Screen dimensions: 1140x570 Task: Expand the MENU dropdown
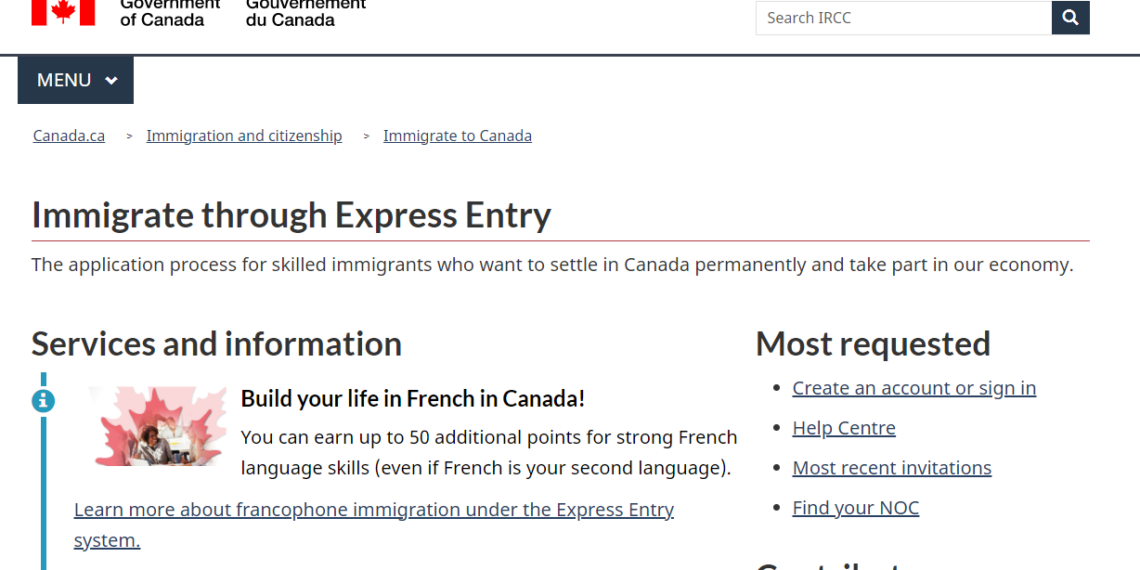click(76, 80)
